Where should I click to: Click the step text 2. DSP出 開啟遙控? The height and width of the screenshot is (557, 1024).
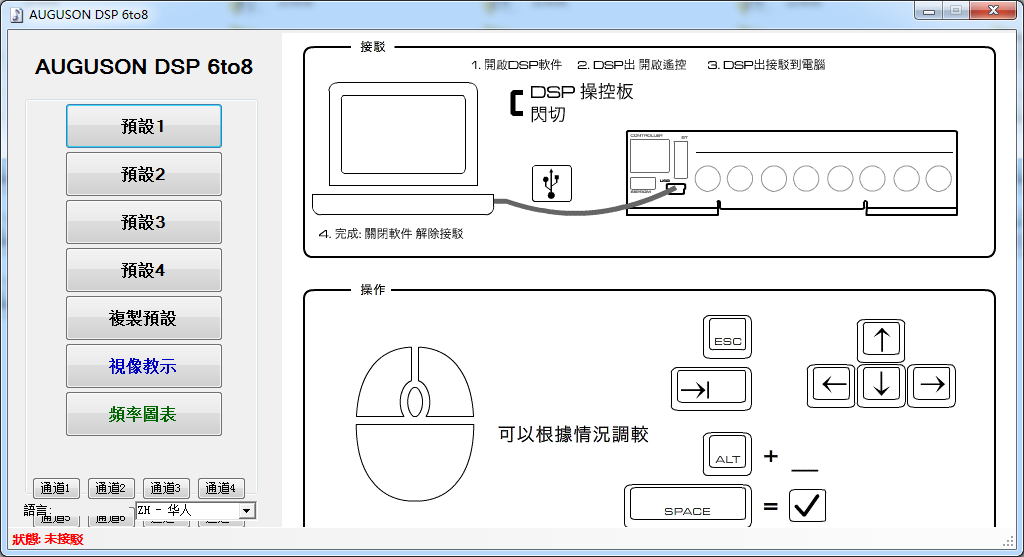[632, 65]
